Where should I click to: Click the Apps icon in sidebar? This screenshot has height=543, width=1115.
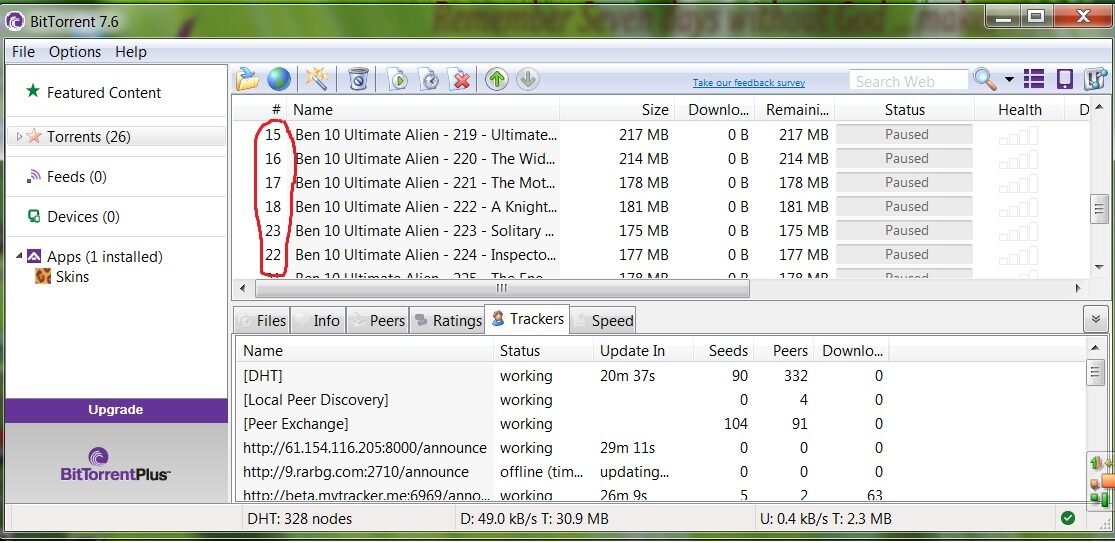tap(33, 257)
